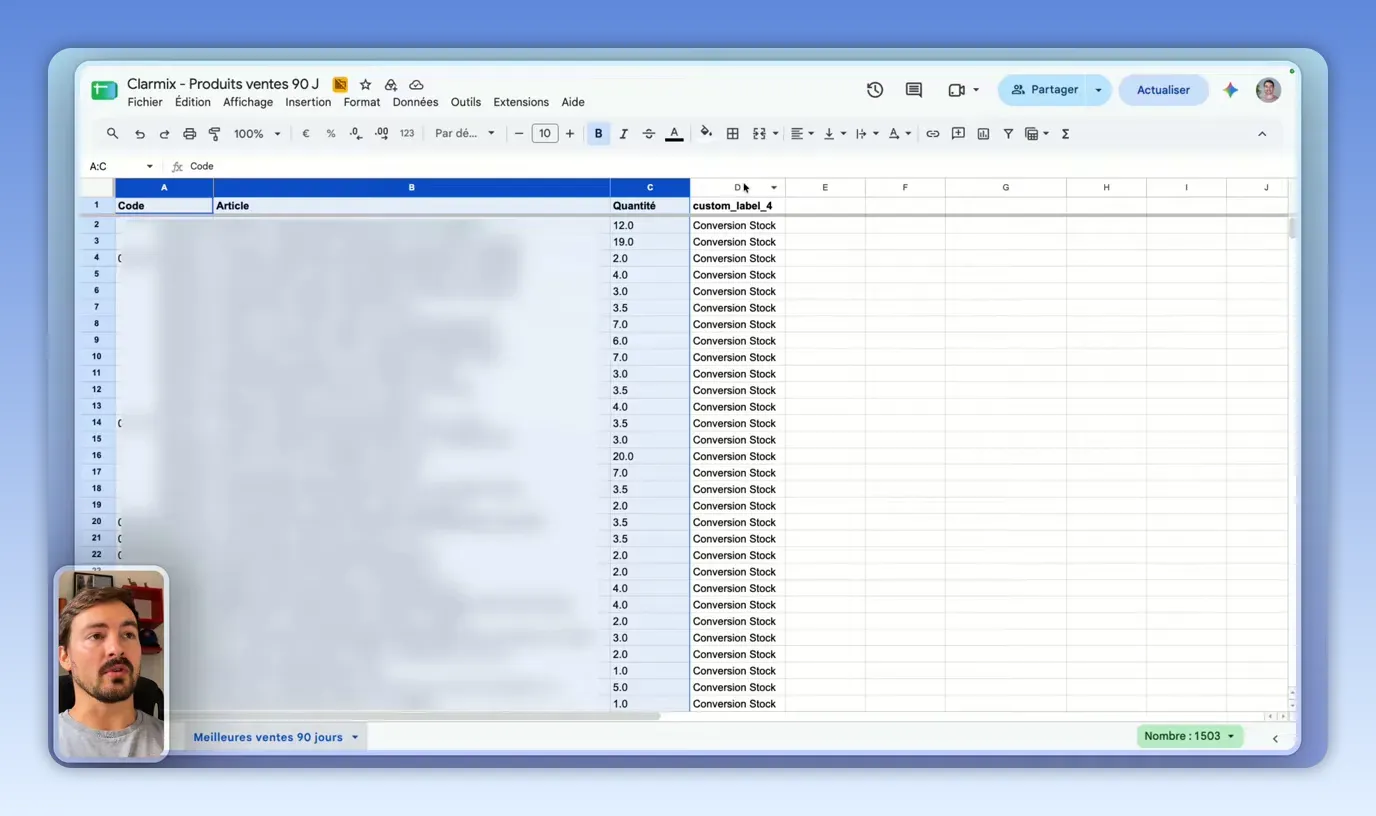Format as currency with euro icon
Screen dimensions: 1376x816
(x=306, y=134)
